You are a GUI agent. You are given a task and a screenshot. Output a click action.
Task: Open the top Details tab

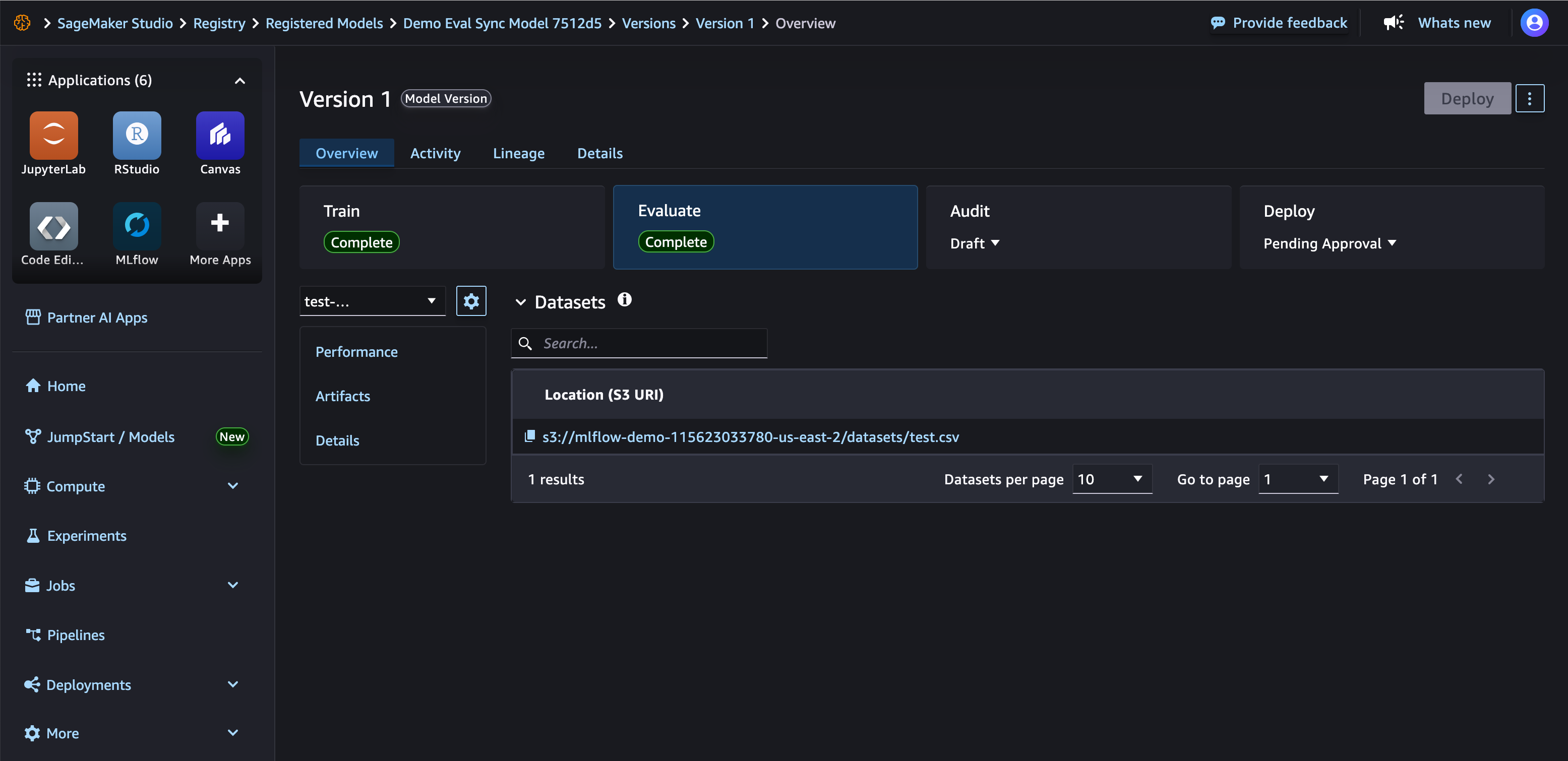click(599, 153)
